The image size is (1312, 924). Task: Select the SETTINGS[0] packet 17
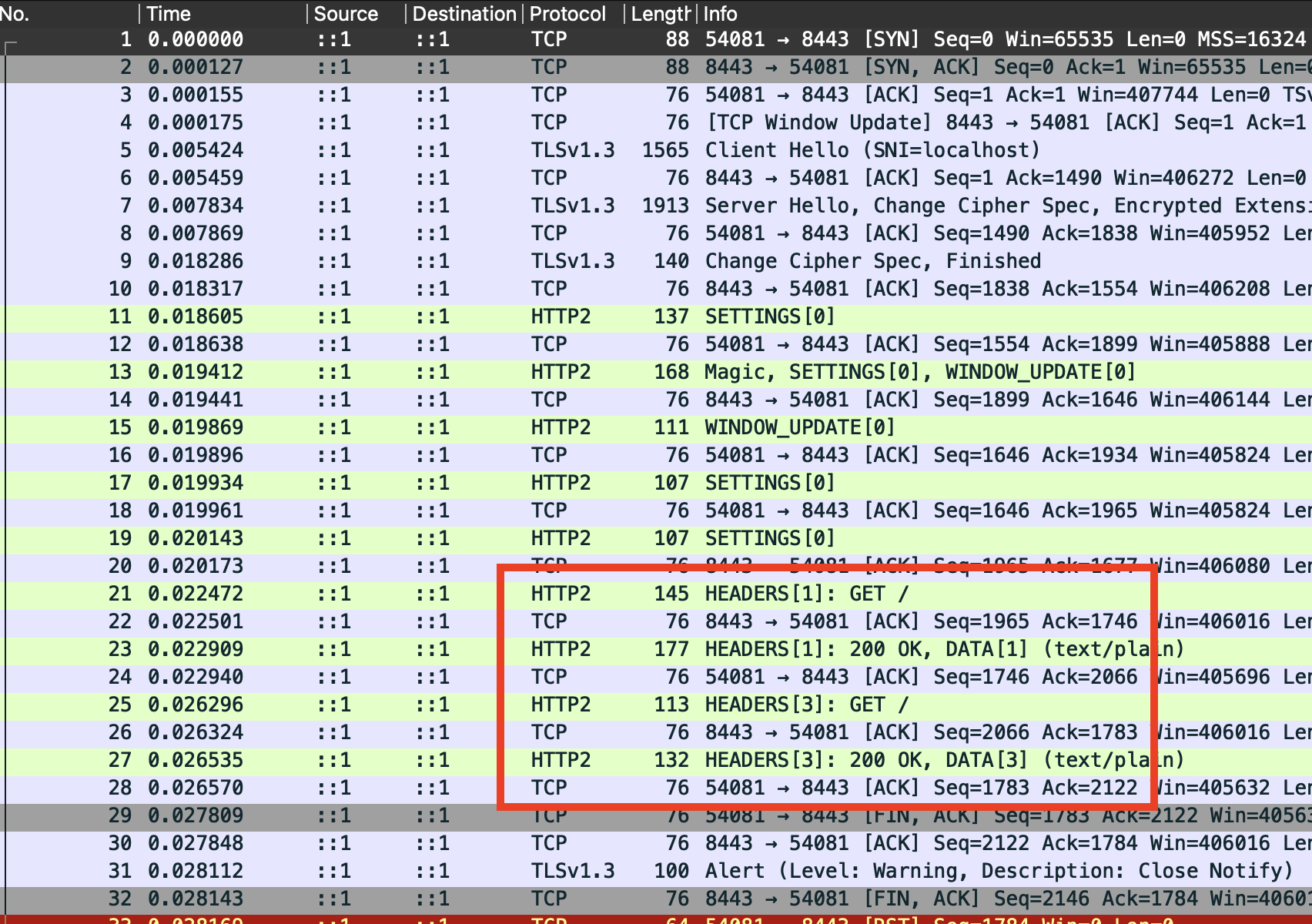(x=656, y=483)
